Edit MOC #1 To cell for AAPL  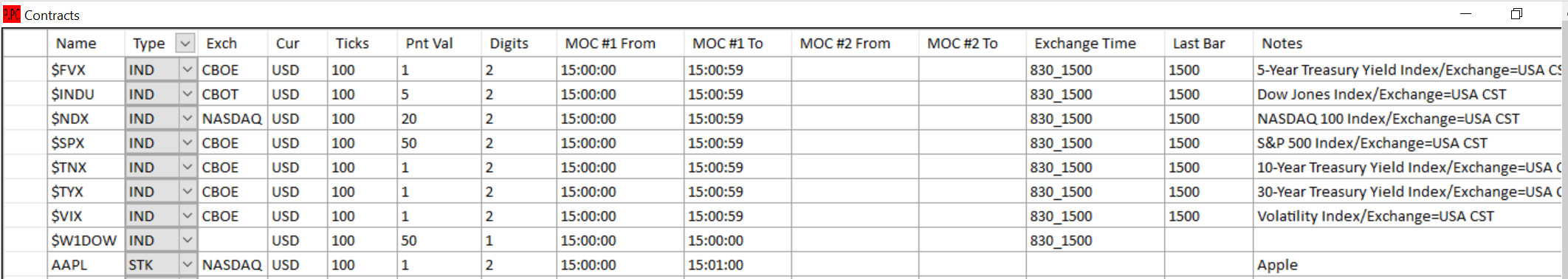tap(737, 265)
